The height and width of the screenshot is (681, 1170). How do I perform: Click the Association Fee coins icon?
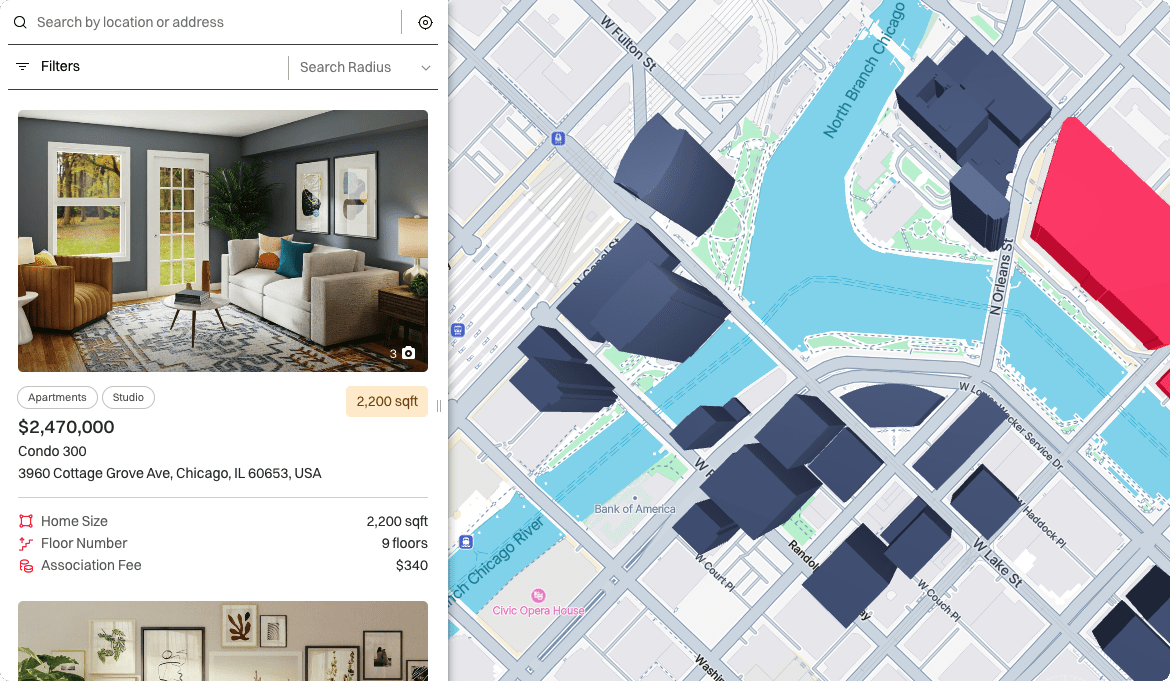[x=26, y=566]
